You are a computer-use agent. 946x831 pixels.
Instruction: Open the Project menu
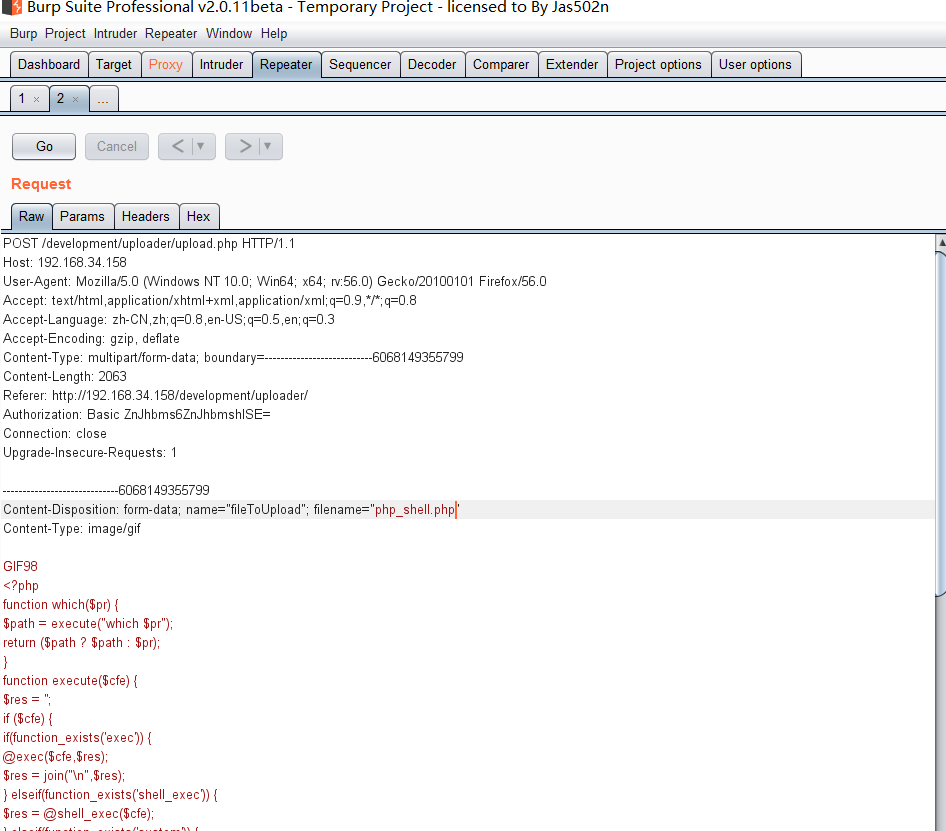65,34
